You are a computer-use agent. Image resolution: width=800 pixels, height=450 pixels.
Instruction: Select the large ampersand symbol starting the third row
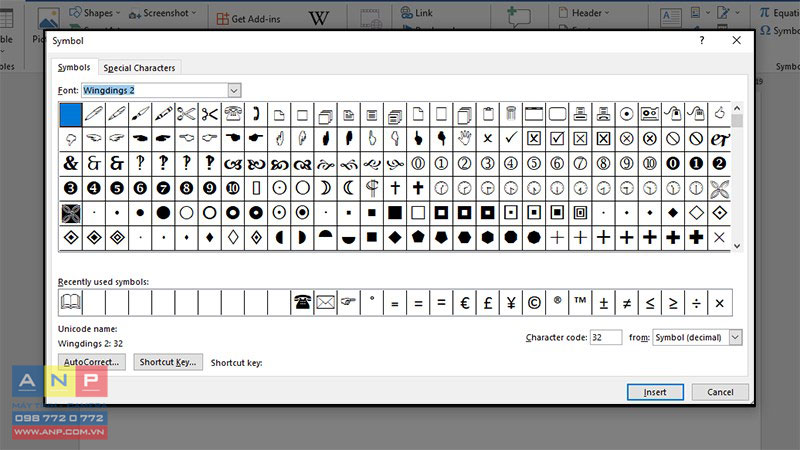click(x=70, y=163)
